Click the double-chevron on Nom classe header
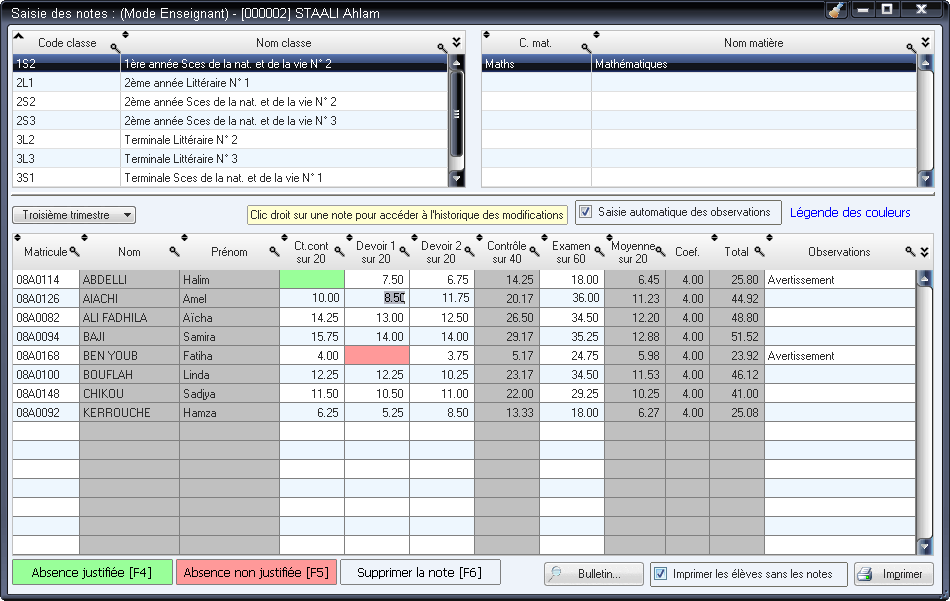The height and width of the screenshot is (601, 950). [x=455, y=44]
